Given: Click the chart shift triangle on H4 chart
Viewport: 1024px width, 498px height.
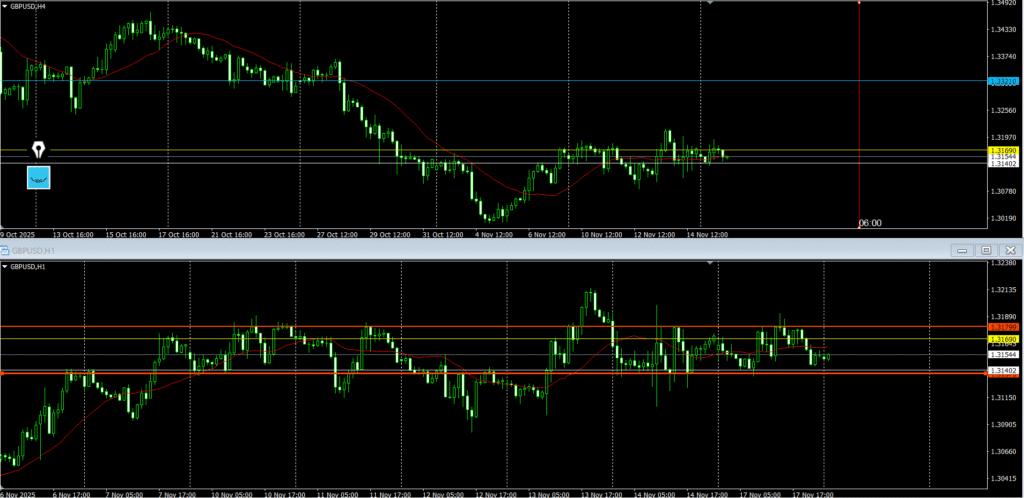Looking at the screenshot, I should pos(709,3).
